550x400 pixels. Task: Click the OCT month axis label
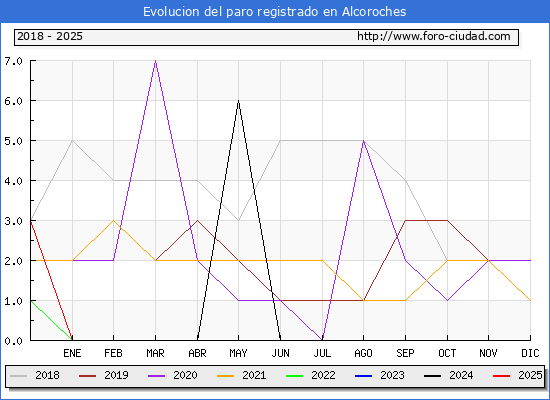(447, 353)
